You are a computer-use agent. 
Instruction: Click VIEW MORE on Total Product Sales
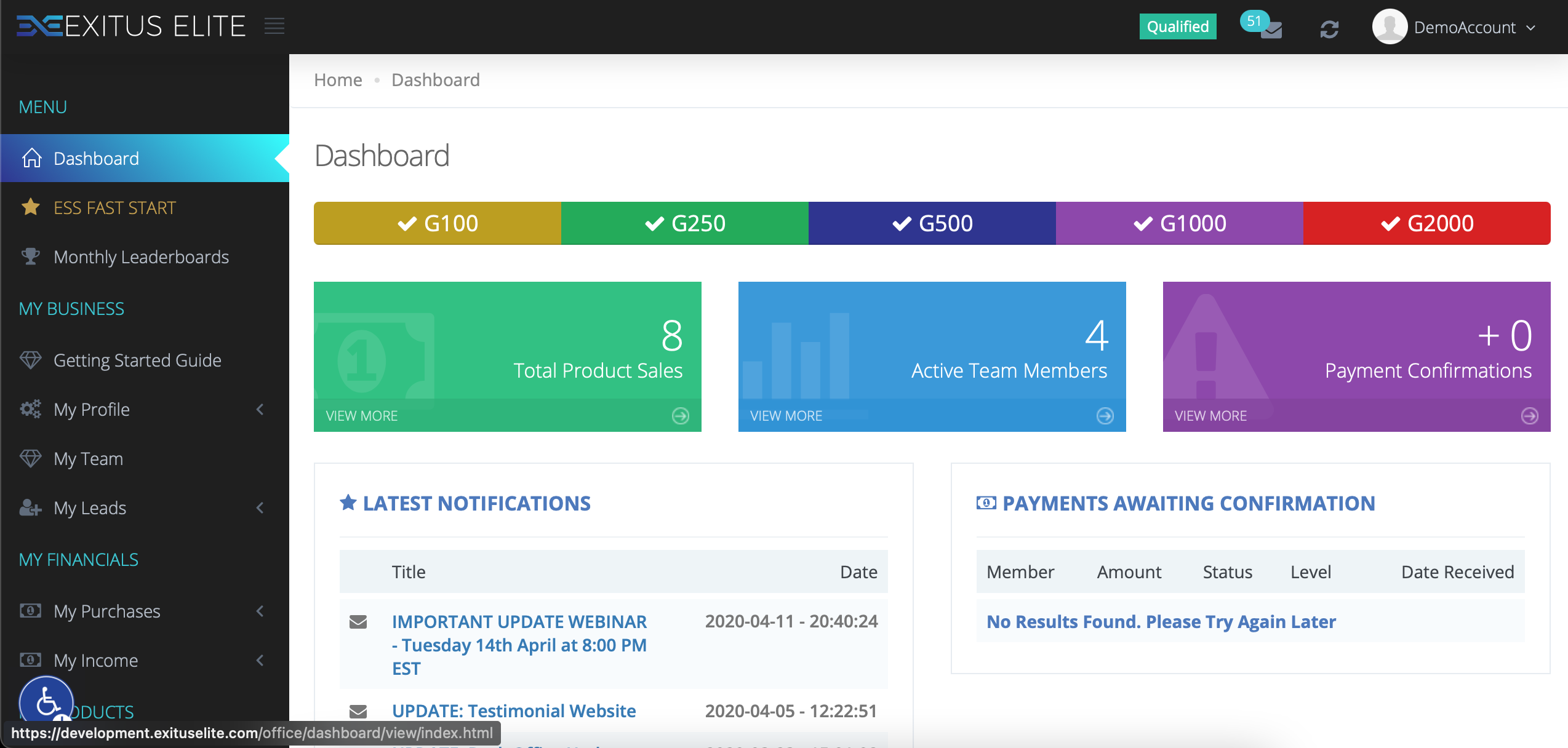click(362, 416)
